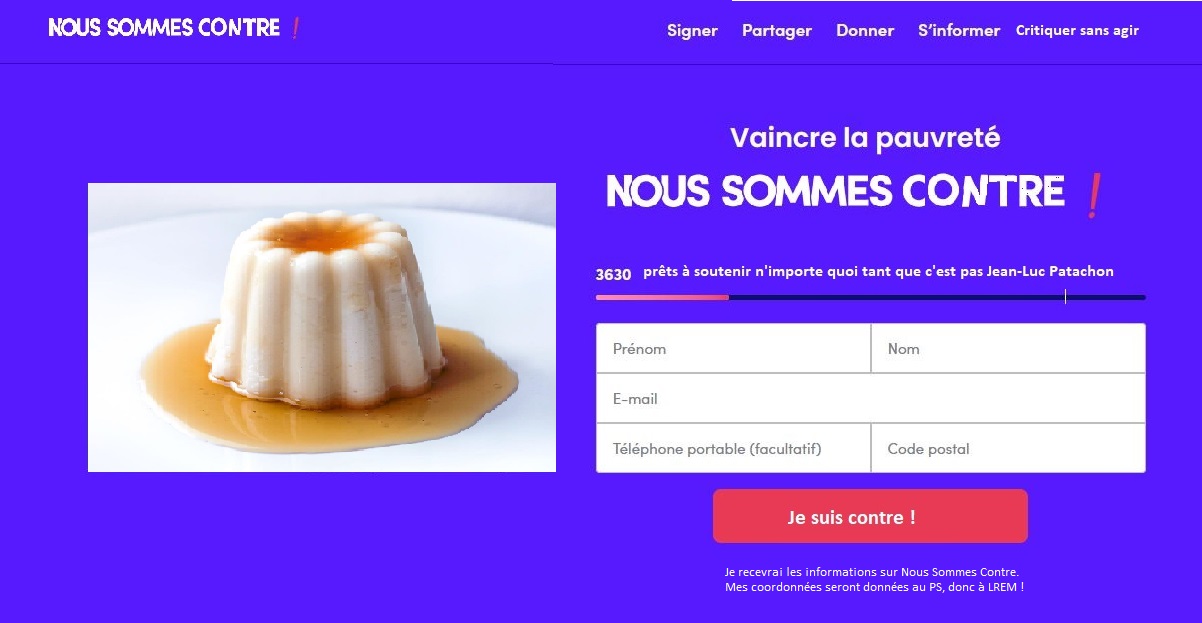The height and width of the screenshot is (623, 1202).
Task: Click into the Nom field
Action: [x=1008, y=348]
